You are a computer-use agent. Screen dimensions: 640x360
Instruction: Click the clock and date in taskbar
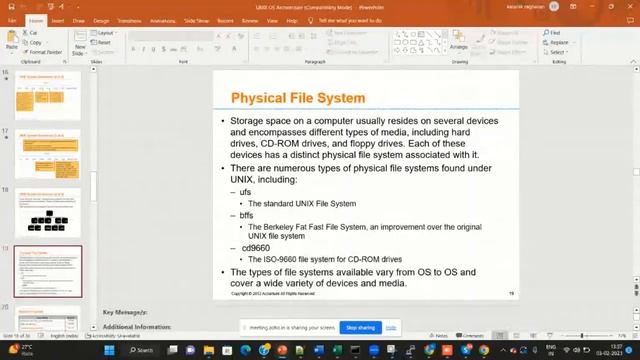(x=609, y=350)
